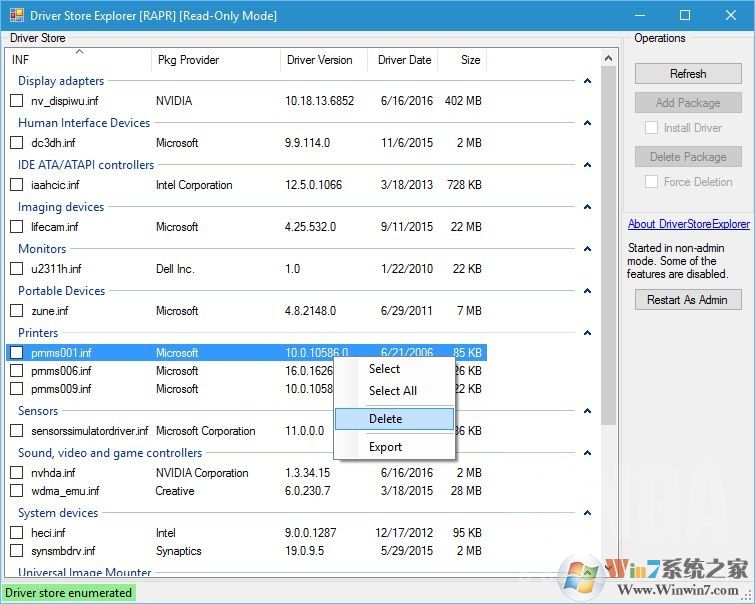This screenshot has height=604, width=755.
Task: Check the nv_dispiwu.inf driver checkbox
Action: point(17,101)
